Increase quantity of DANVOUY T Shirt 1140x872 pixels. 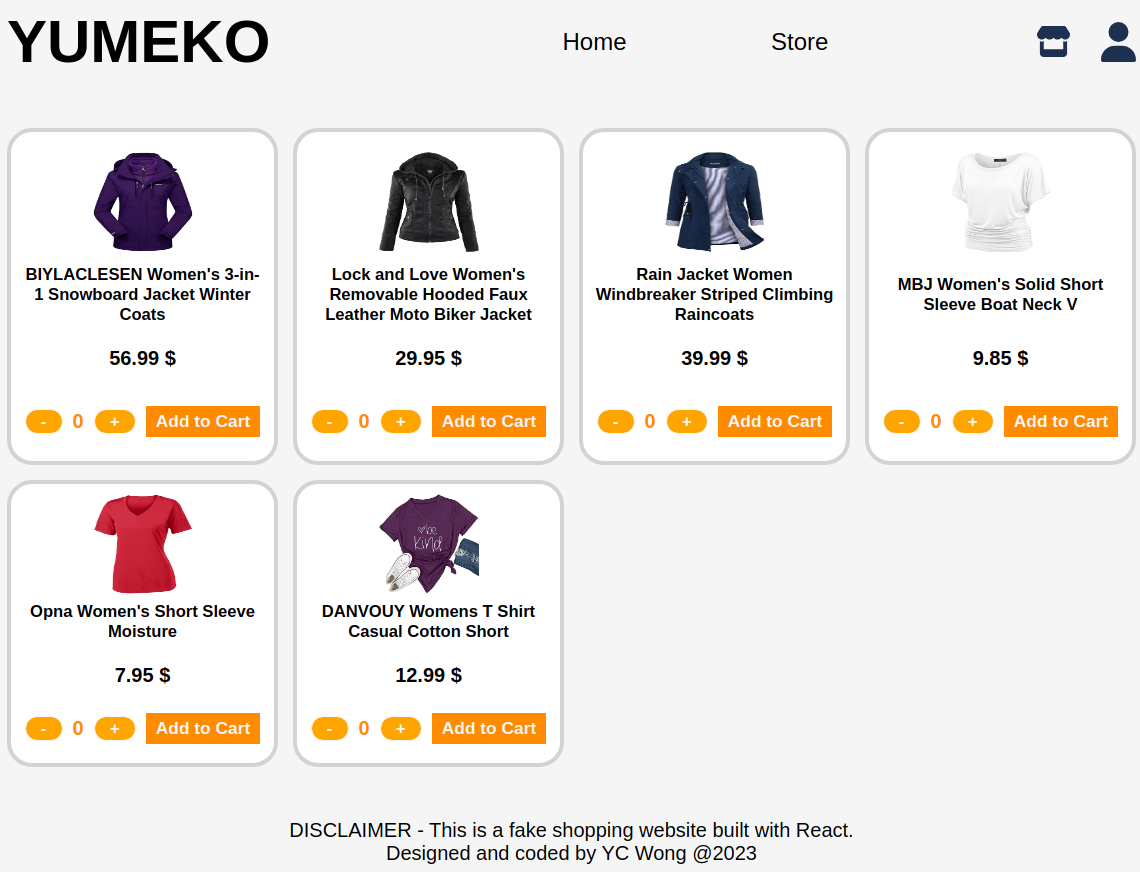pos(401,729)
